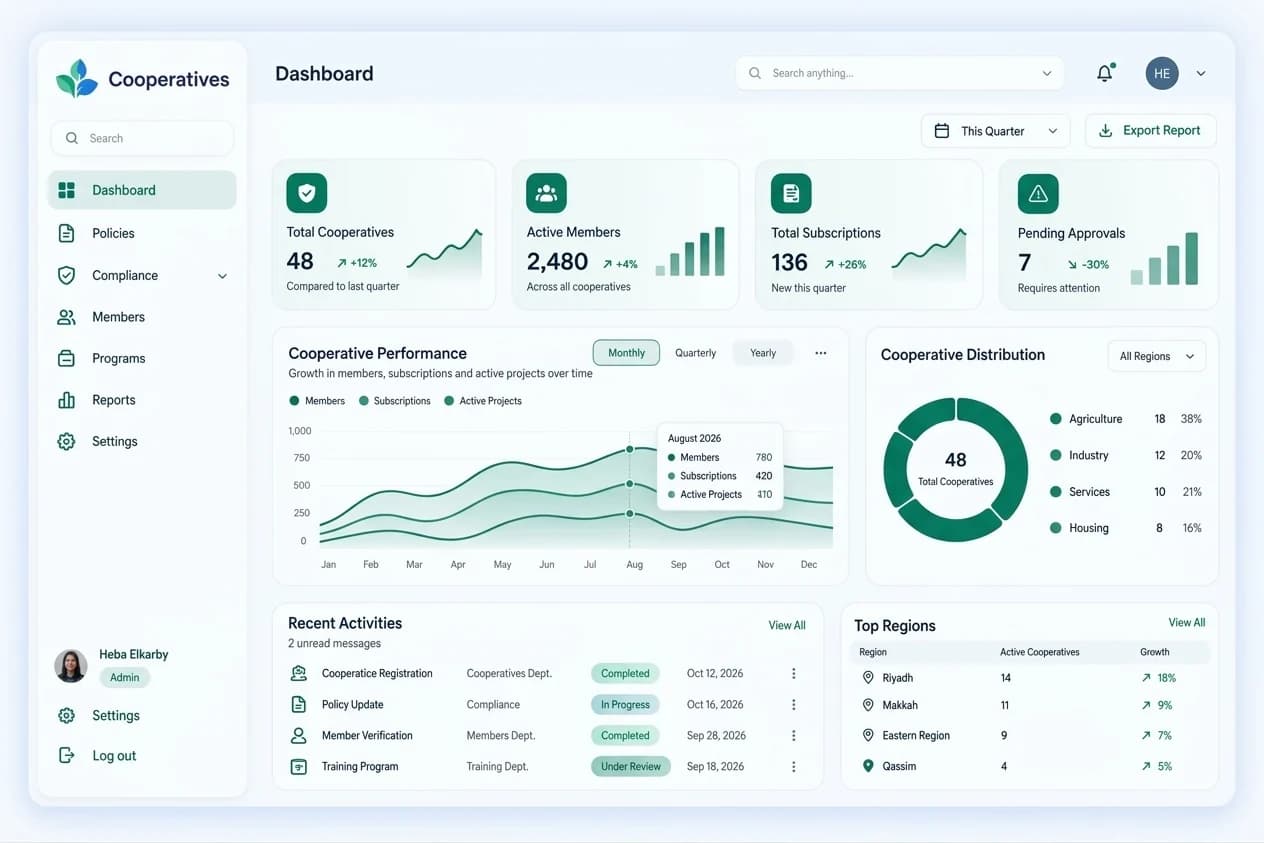Switch to the Monthly view tab

point(626,353)
